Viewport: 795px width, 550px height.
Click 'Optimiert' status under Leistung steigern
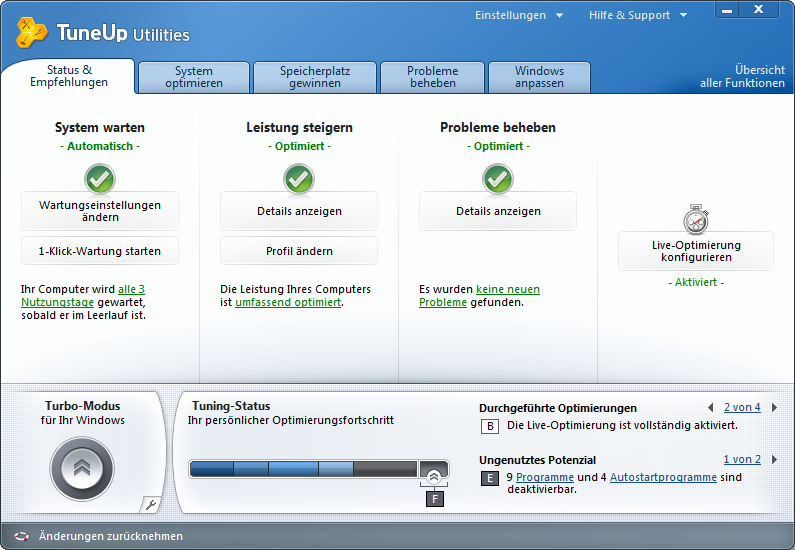[299, 146]
